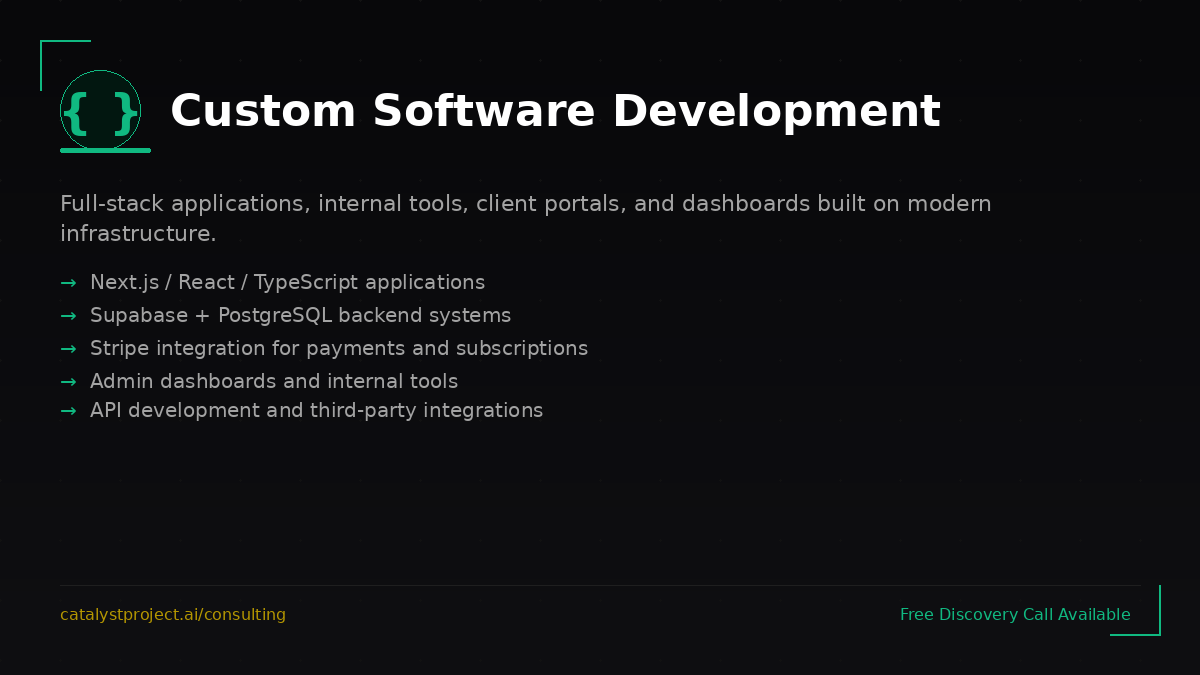Click the Full-stack applications description paragraph

(526, 219)
